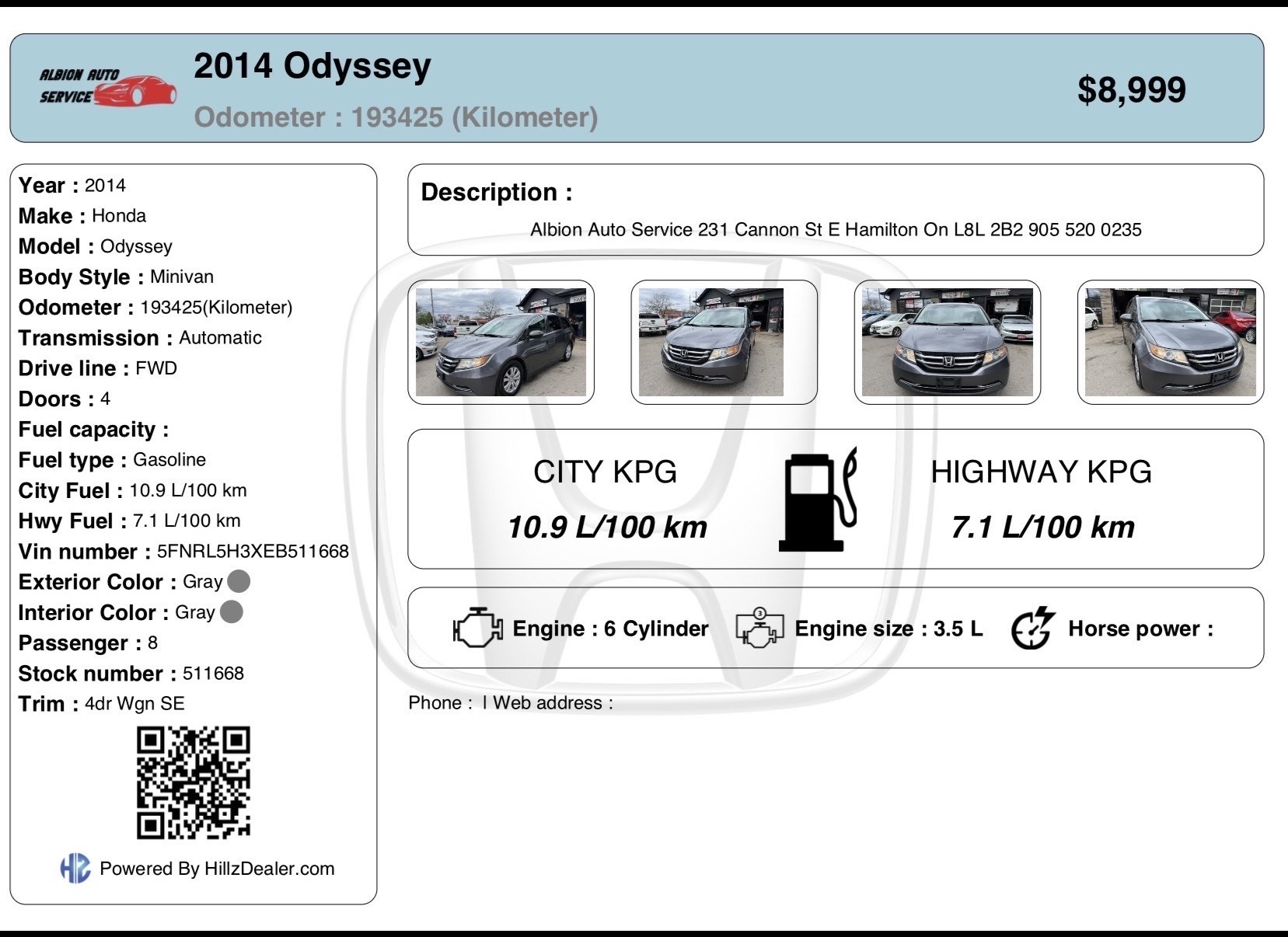Click the 2014 Odyssey title
This screenshot has height=937, width=1288.
(x=312, y=67)
